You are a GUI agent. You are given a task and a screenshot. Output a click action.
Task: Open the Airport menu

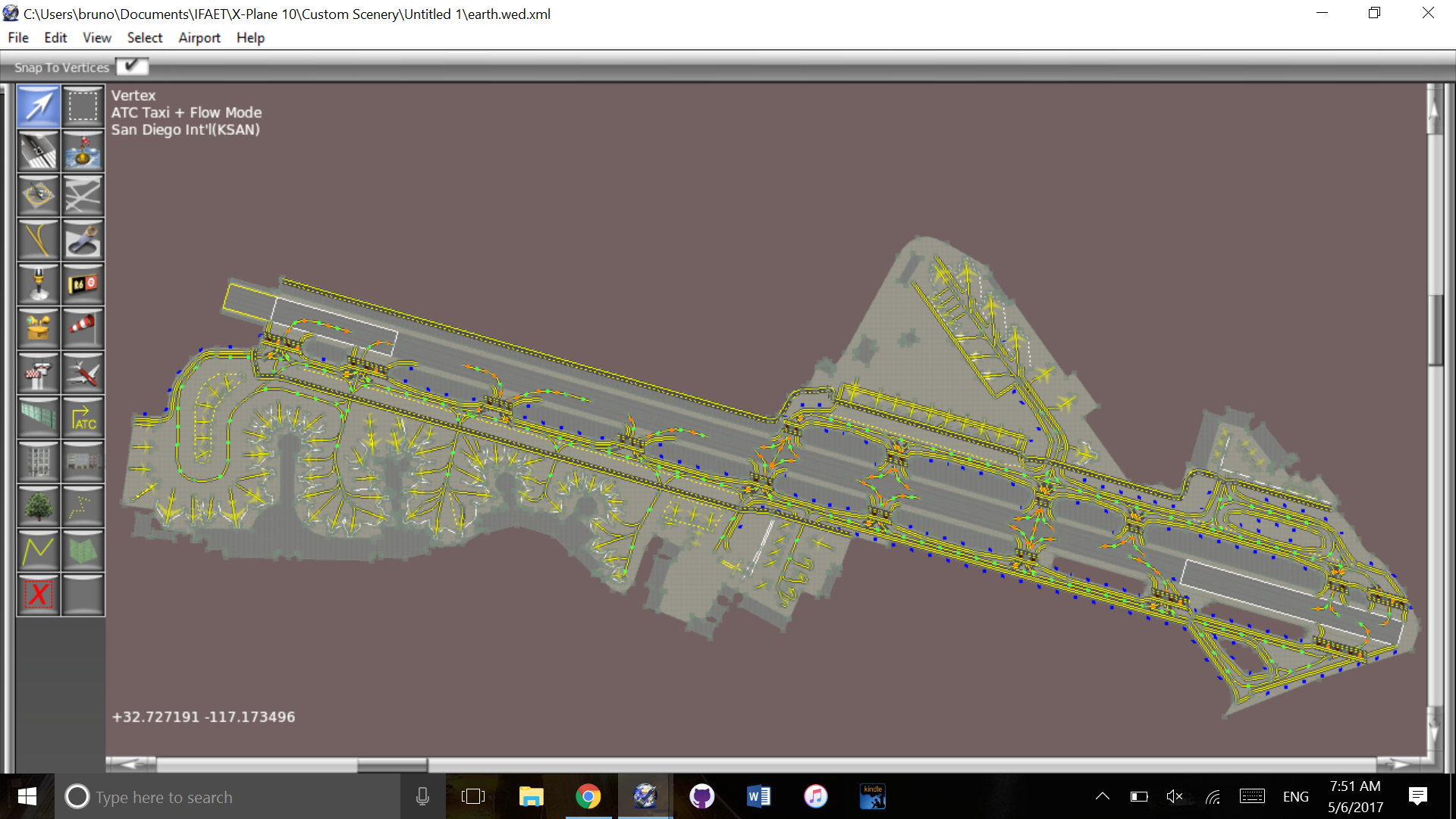click(x=199, y=38)
